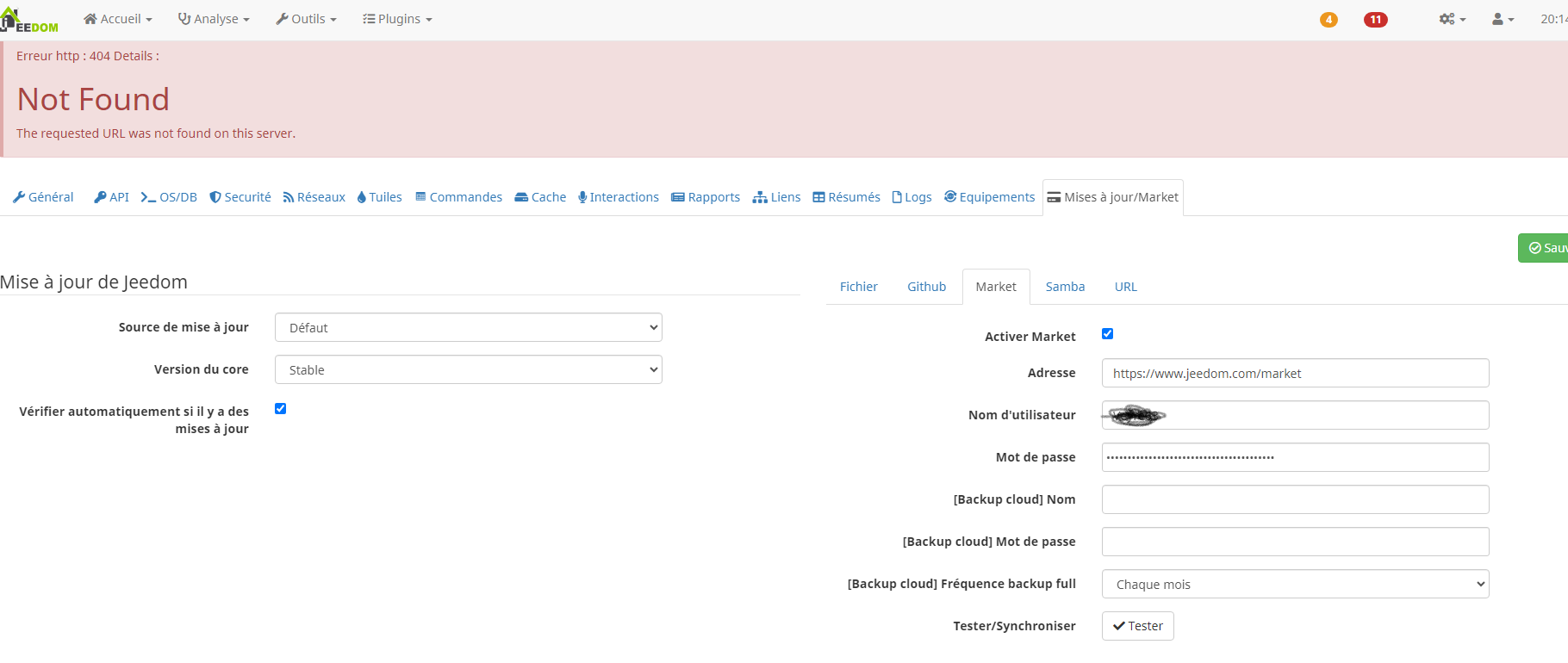Open the Commandes tab
Viewport: 1568px width, 663px height.
(458, 197)
